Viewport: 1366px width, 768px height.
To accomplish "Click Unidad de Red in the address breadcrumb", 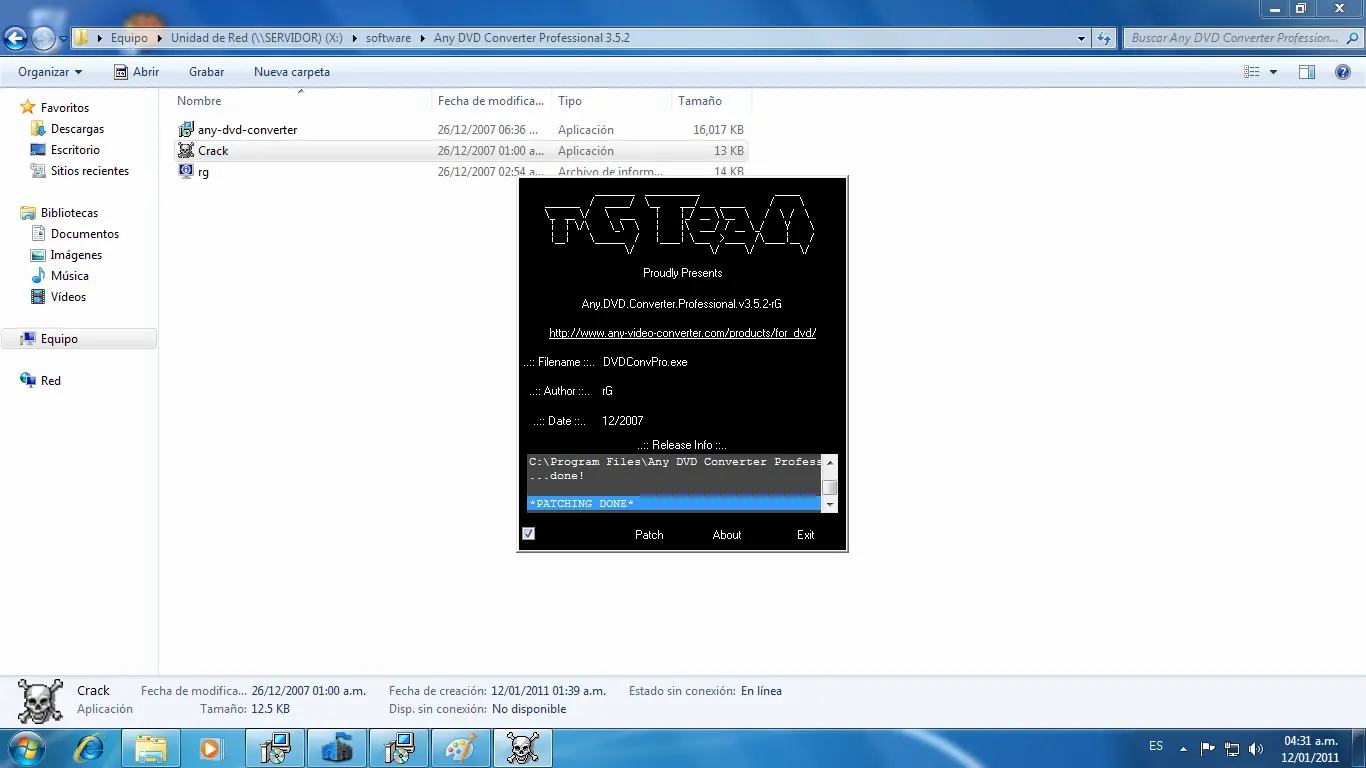I will (x=257, y=38).
